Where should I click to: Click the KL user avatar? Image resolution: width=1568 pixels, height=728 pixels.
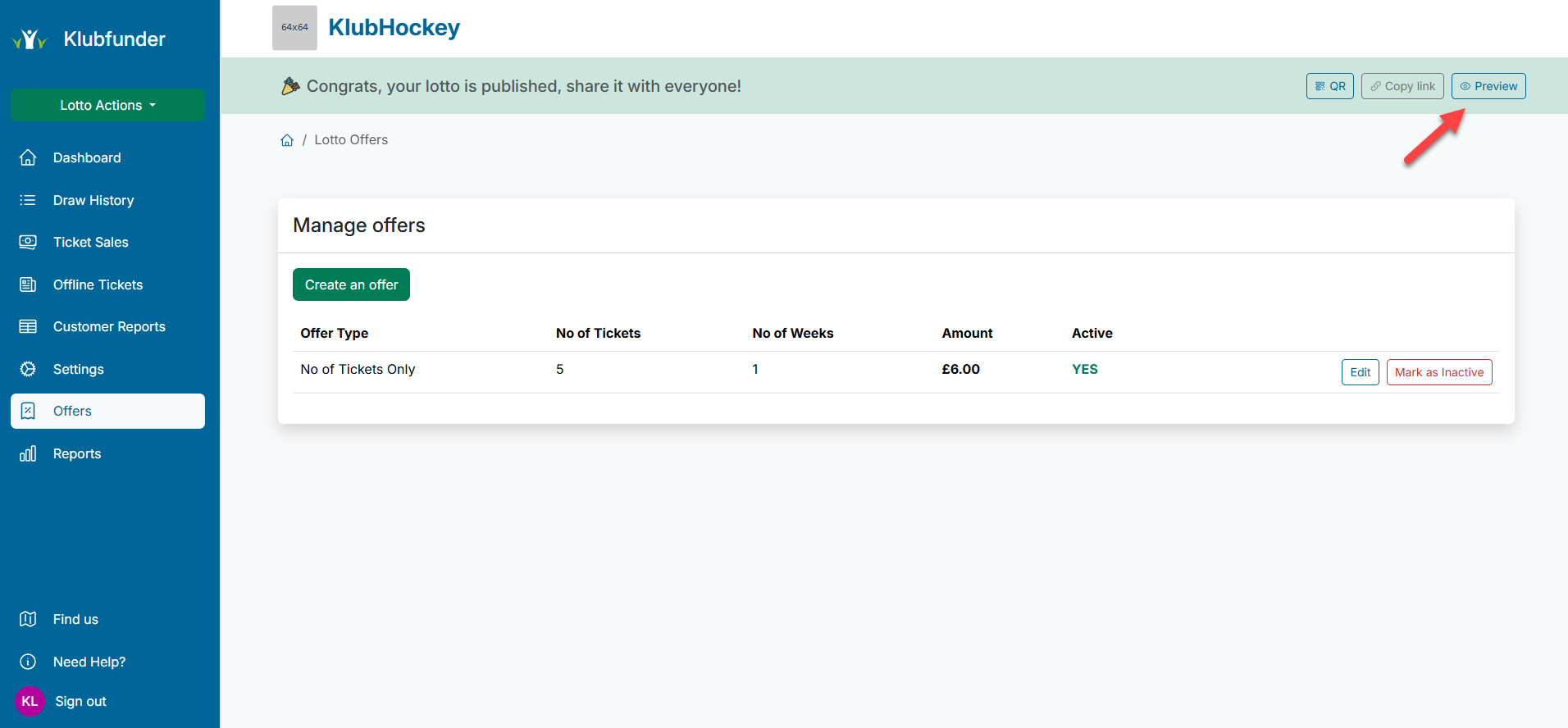30,701
